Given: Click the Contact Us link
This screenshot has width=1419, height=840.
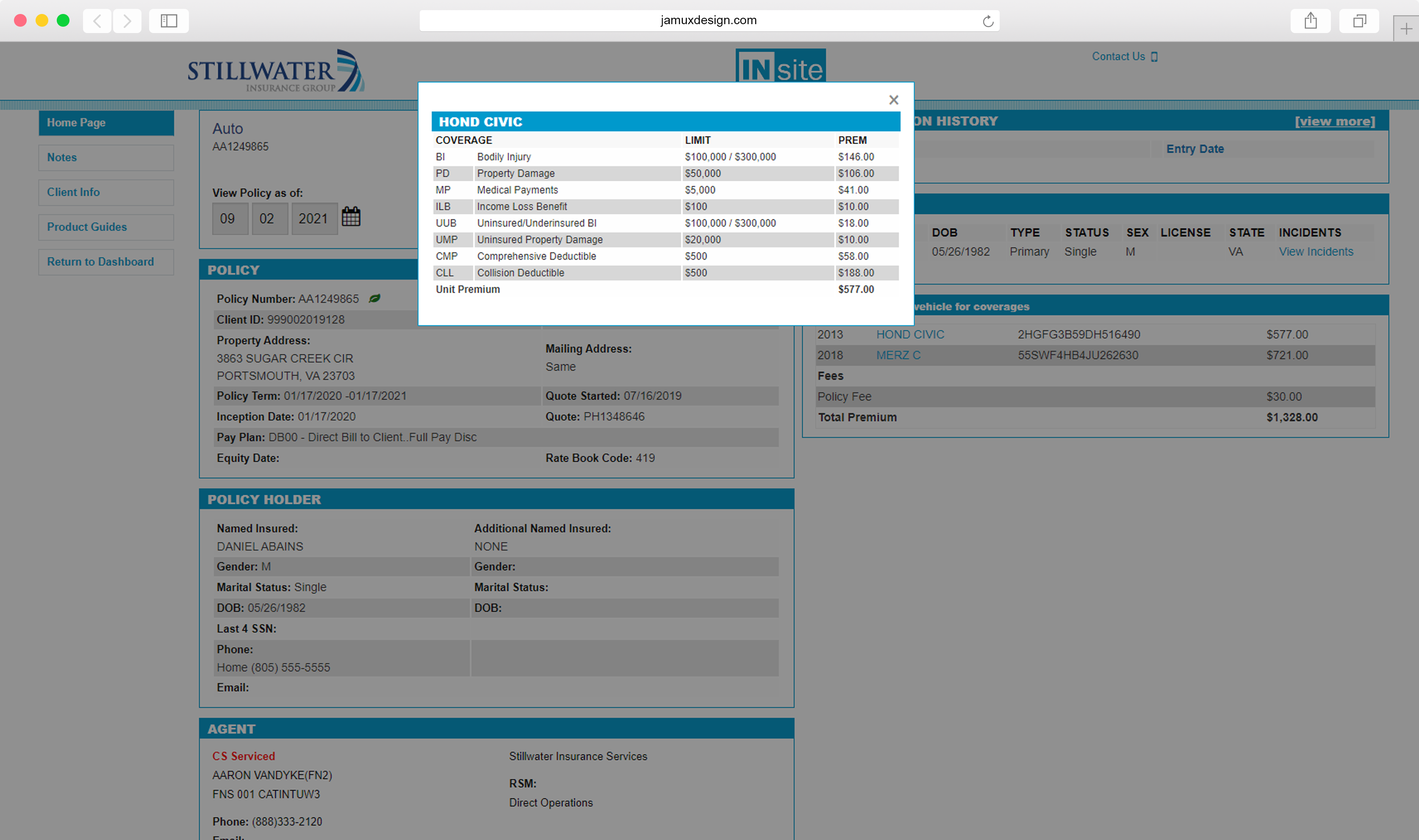Looking at the screenshot, I should [1118, 57].
